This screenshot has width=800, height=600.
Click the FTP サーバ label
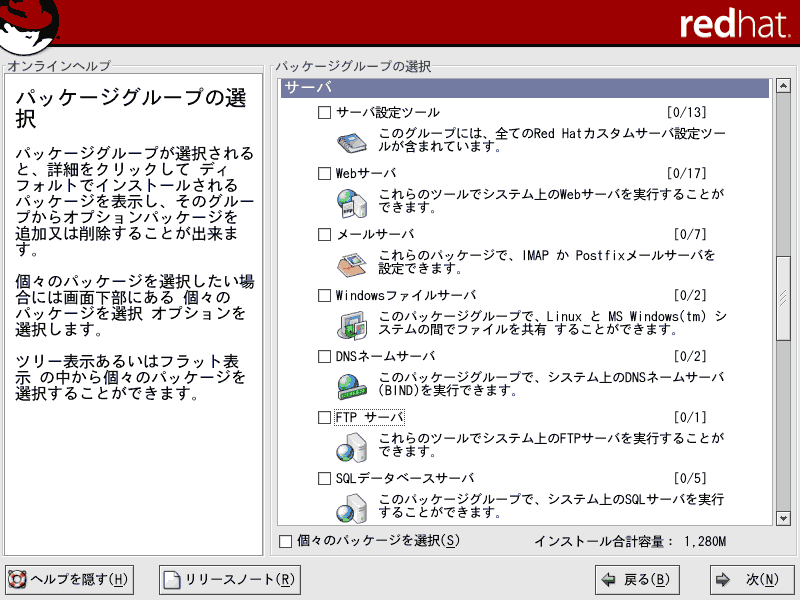369,417
